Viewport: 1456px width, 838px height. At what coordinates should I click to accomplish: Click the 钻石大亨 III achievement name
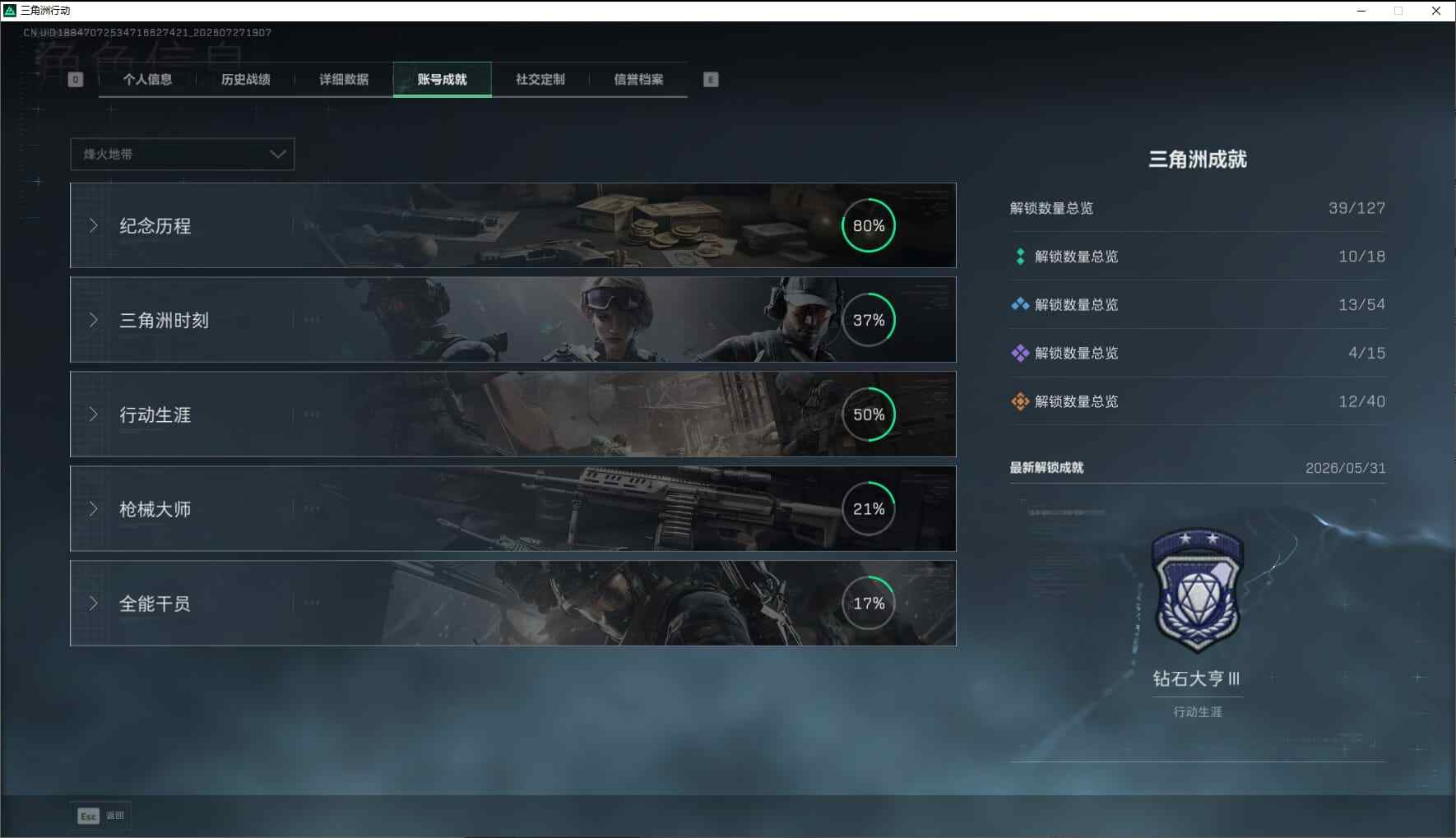pyautogui.click(x=1196, y=678)
